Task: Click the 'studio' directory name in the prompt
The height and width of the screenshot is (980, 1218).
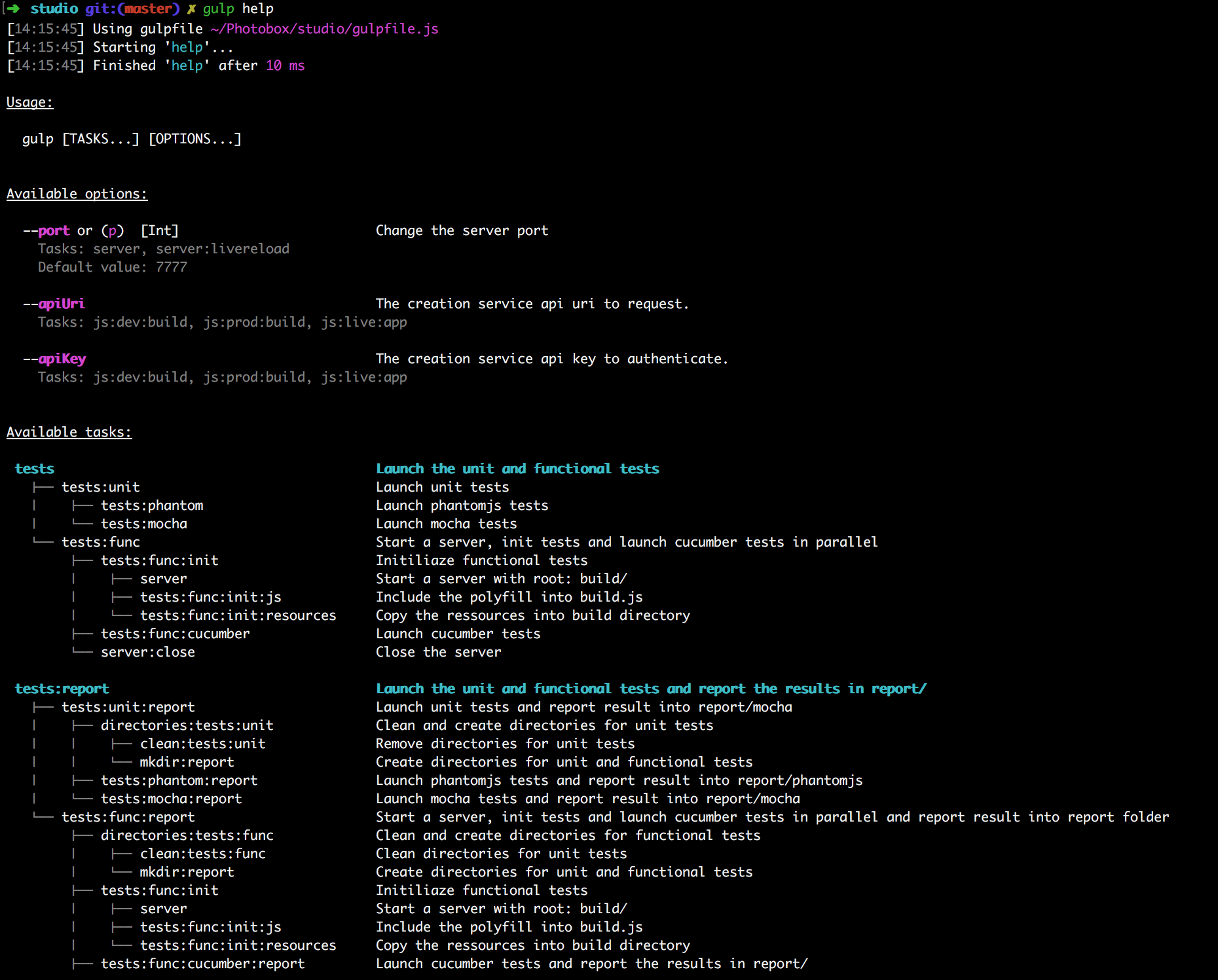Action: [54, 9]
